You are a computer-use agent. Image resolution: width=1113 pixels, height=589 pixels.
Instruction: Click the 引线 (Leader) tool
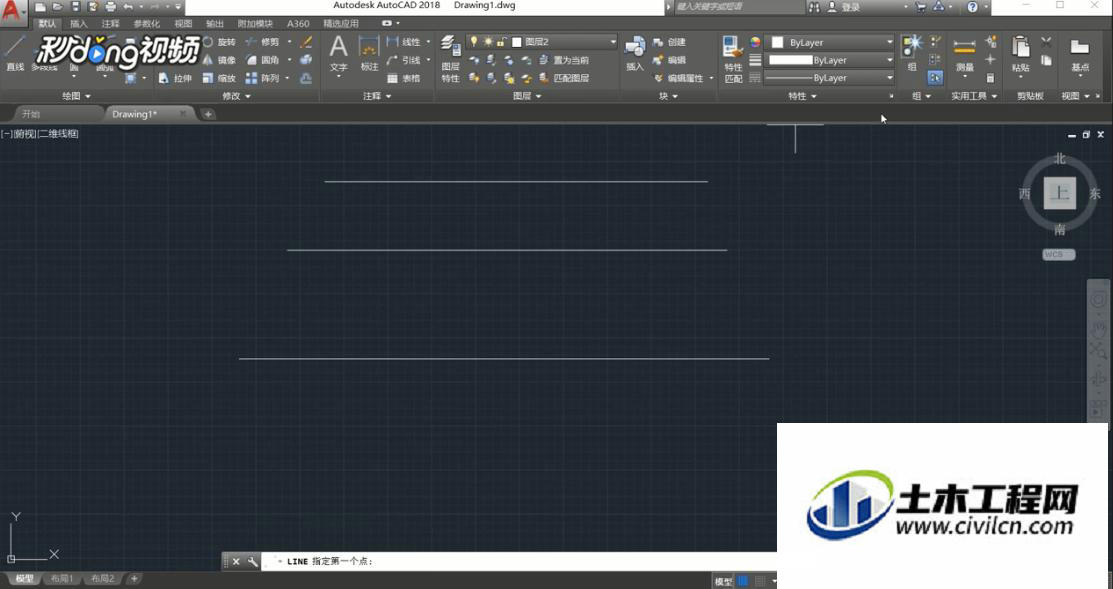tap(403, 60)
